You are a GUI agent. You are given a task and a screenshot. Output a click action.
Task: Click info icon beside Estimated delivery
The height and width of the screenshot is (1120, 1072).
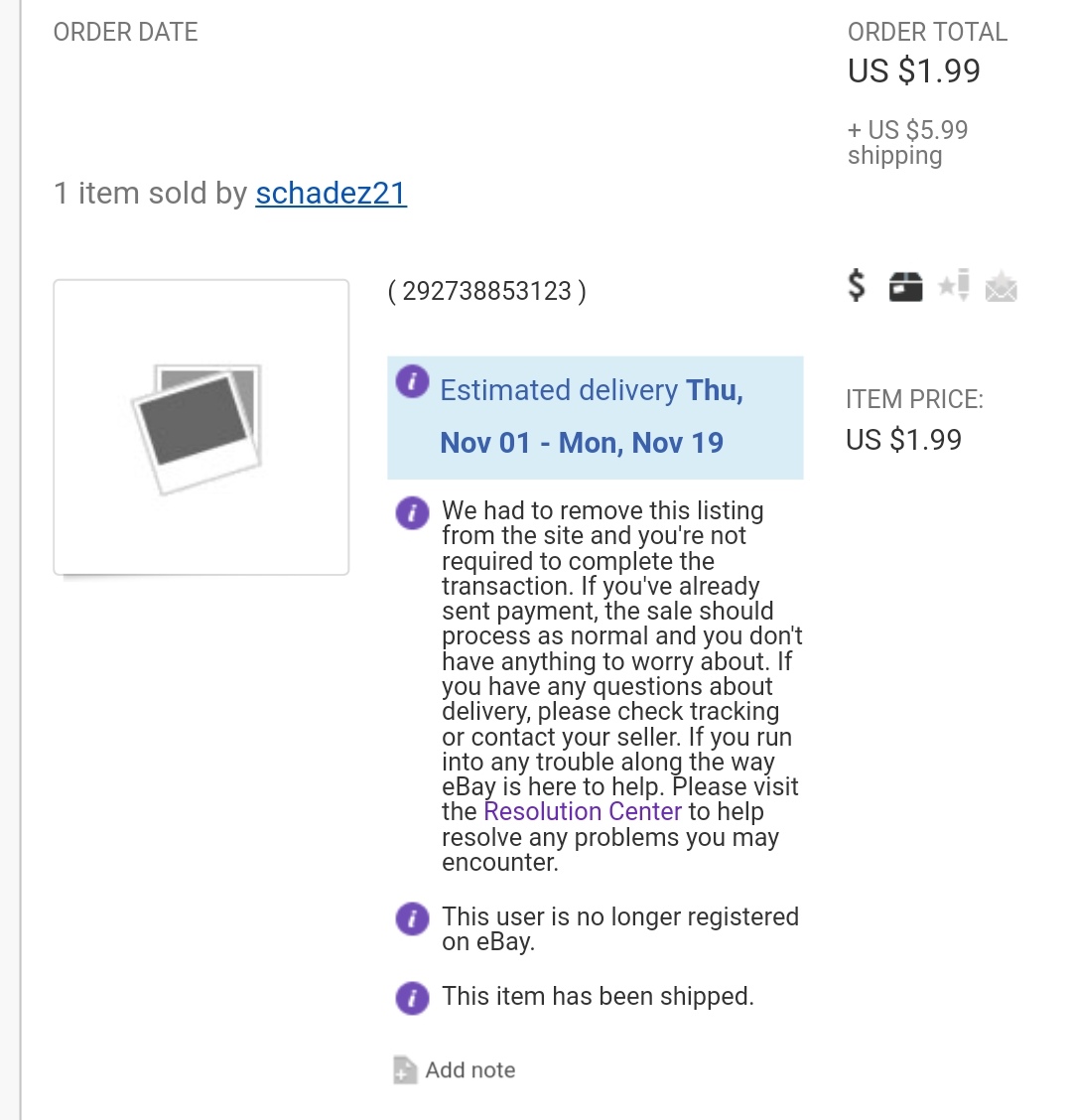[x=412, y=381]
